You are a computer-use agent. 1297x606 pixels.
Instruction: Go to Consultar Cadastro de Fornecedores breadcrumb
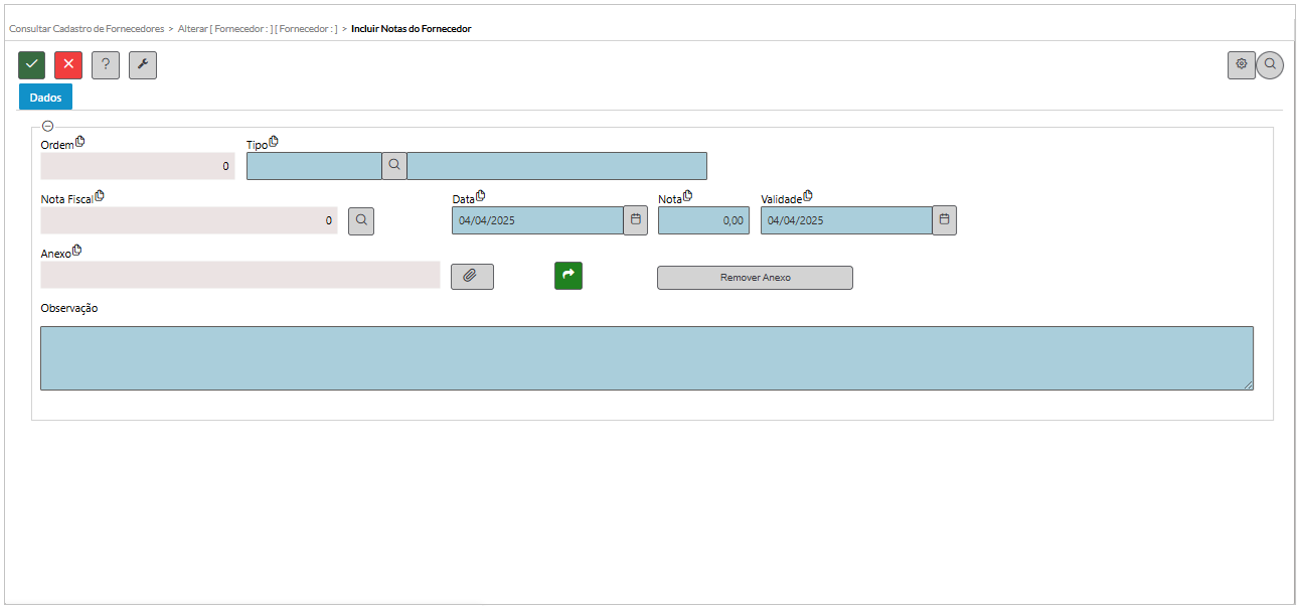coord(87,29)
